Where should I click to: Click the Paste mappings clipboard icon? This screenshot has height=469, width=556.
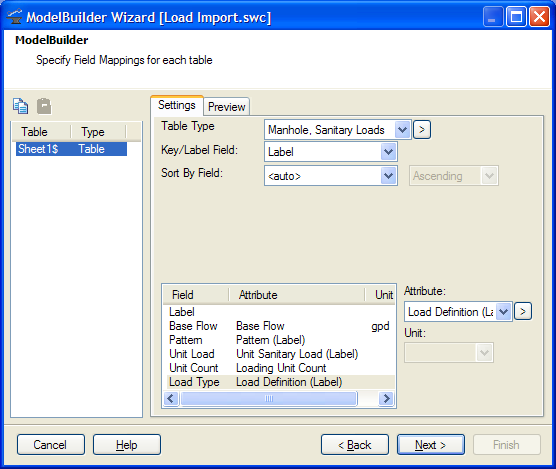[44, 106]
